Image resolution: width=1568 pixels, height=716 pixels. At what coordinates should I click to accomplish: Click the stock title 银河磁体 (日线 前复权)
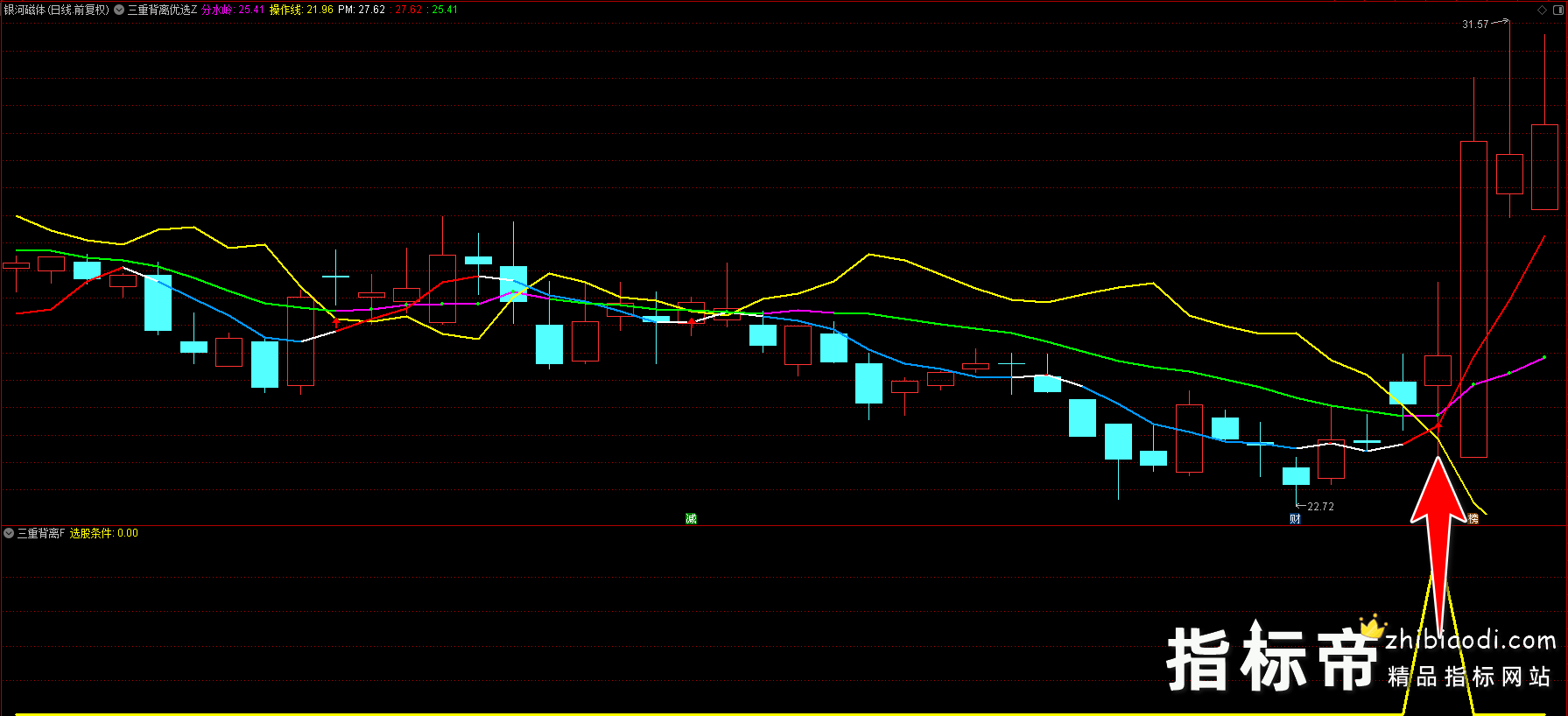[57, 10]
